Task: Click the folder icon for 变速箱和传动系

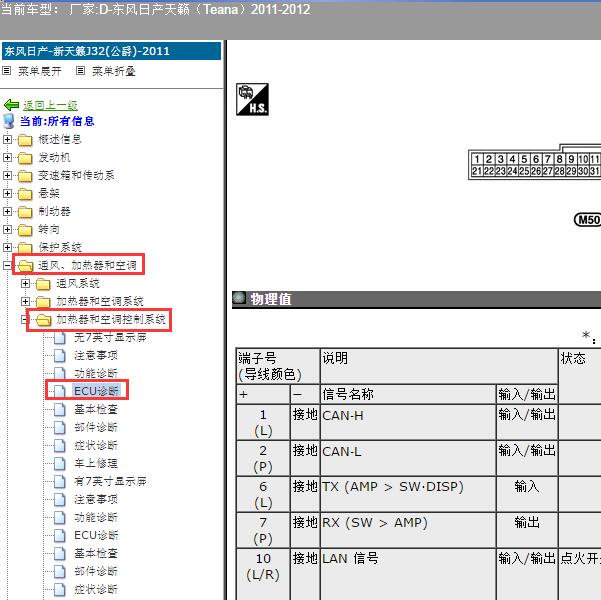Action: point(25,176)
